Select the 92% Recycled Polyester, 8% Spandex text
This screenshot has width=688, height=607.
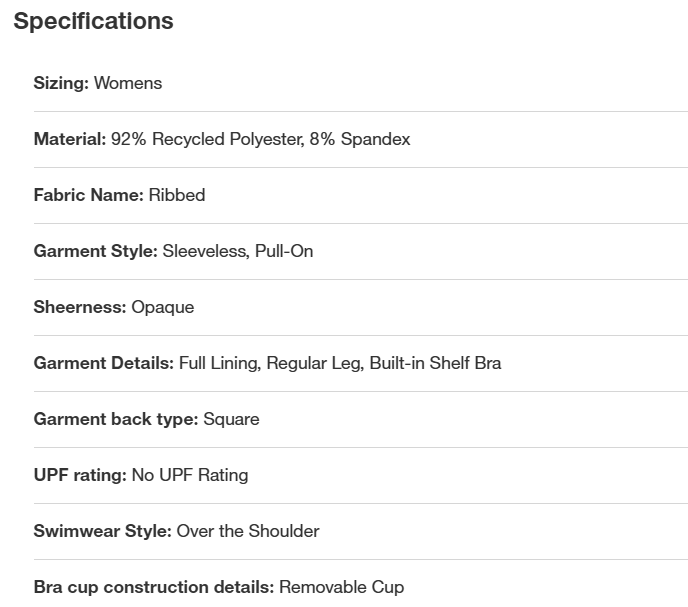coord(260,139)
